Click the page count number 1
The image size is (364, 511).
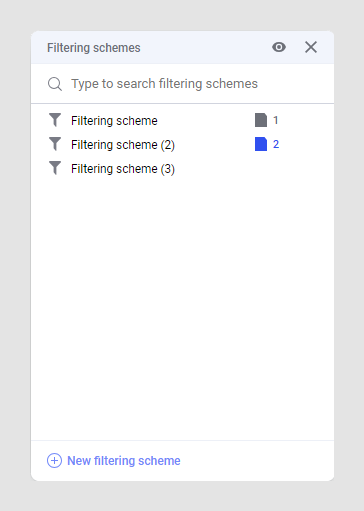click(276, 120)
